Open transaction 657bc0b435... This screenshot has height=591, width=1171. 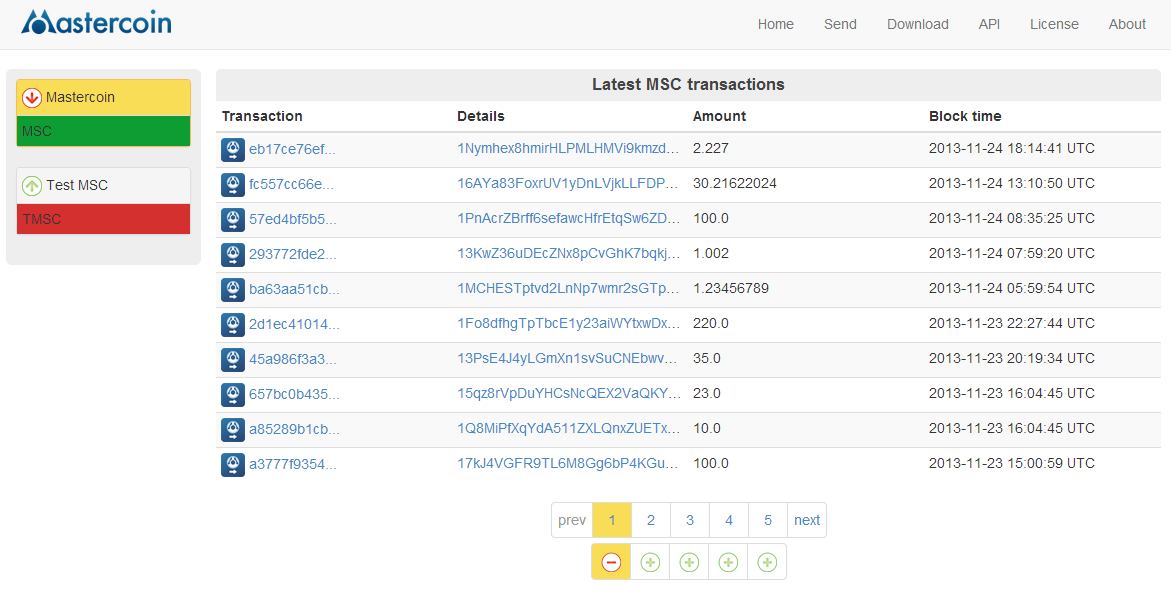pos(294,394)
